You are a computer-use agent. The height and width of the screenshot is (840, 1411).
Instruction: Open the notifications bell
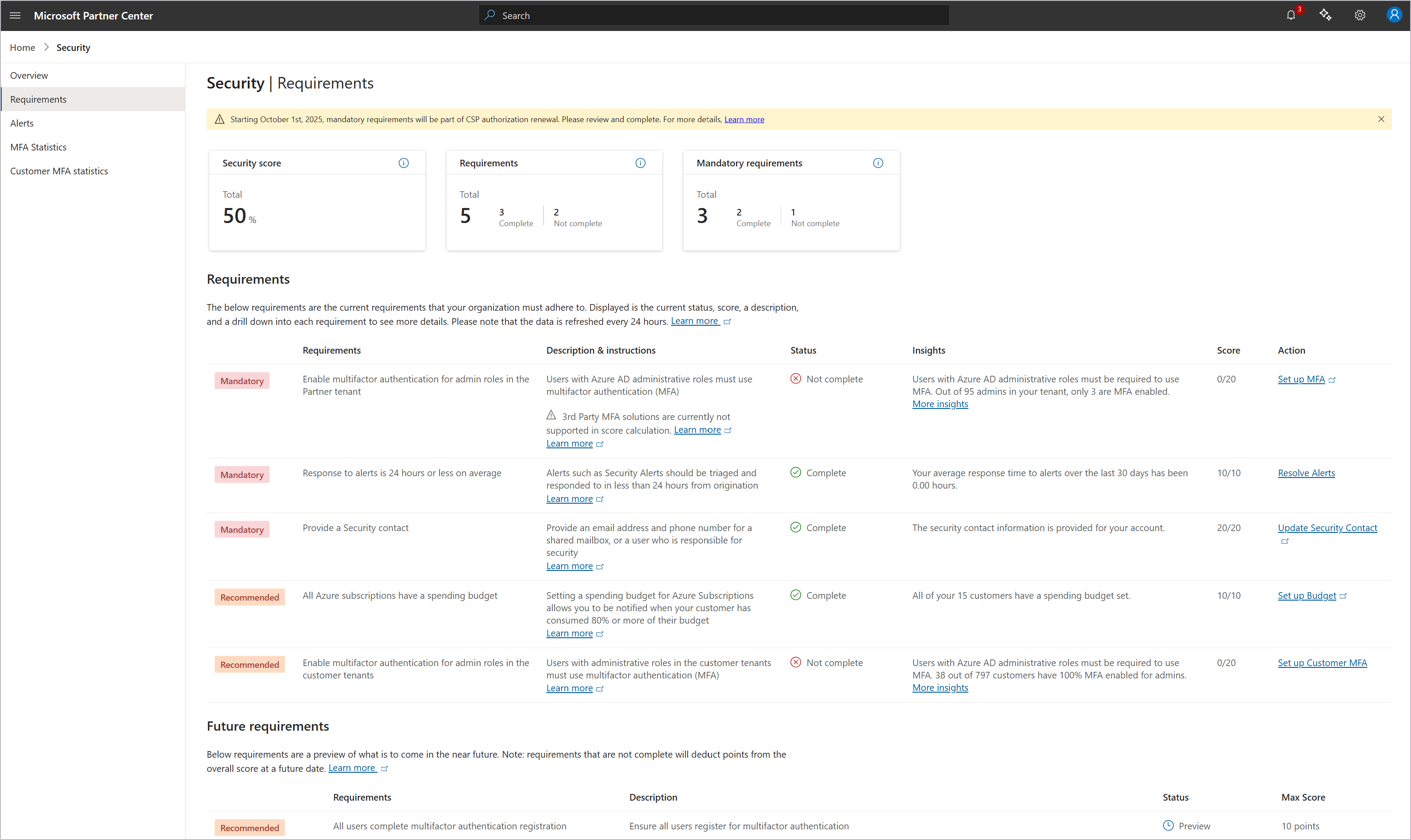tap(1291, 15)
